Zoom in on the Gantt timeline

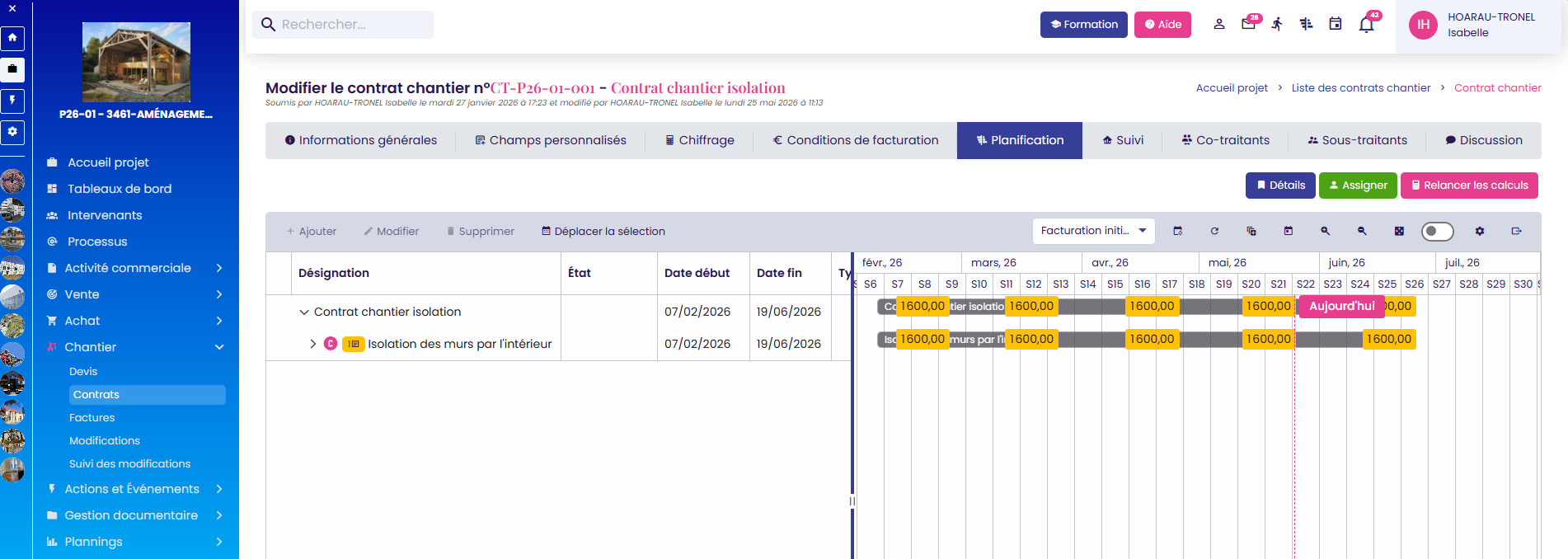click(1326, 231)
